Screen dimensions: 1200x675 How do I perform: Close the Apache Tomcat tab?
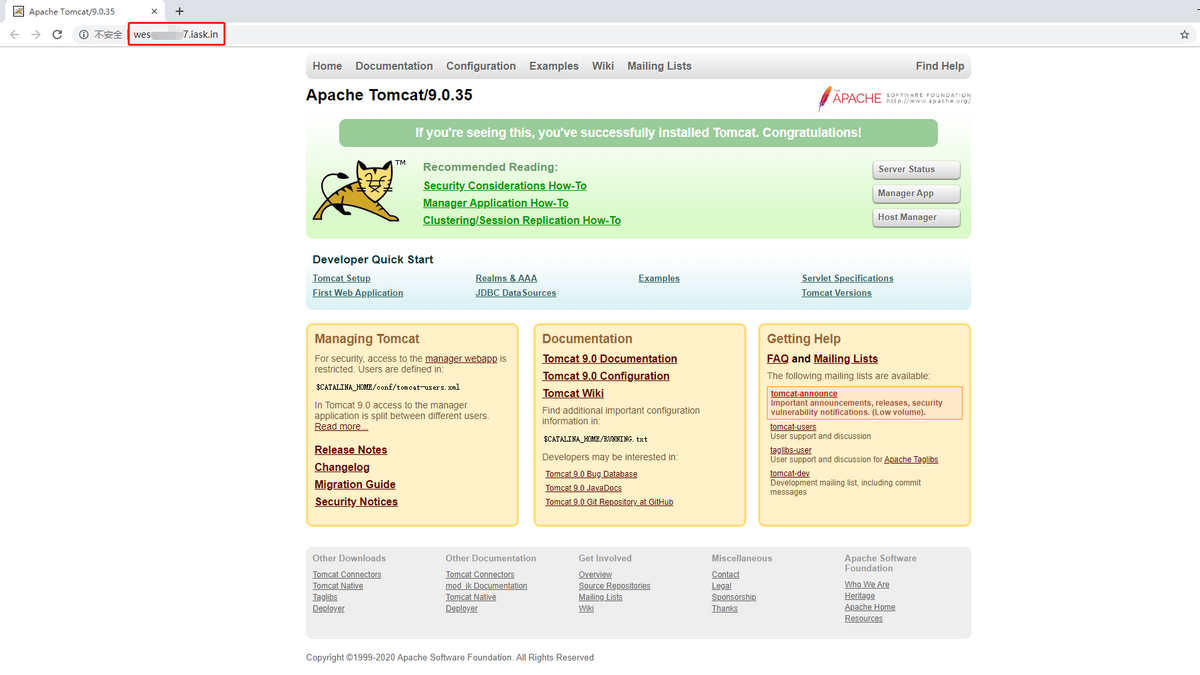(x=156, y=11)
